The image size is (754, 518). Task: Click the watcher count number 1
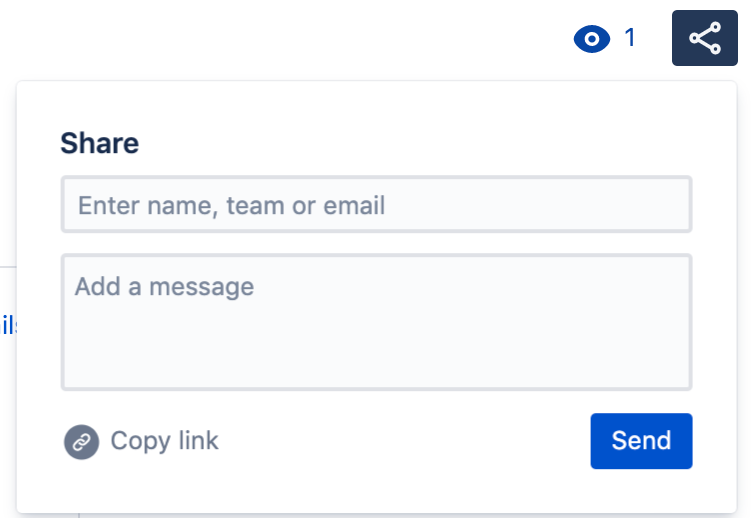coord(630,38)
